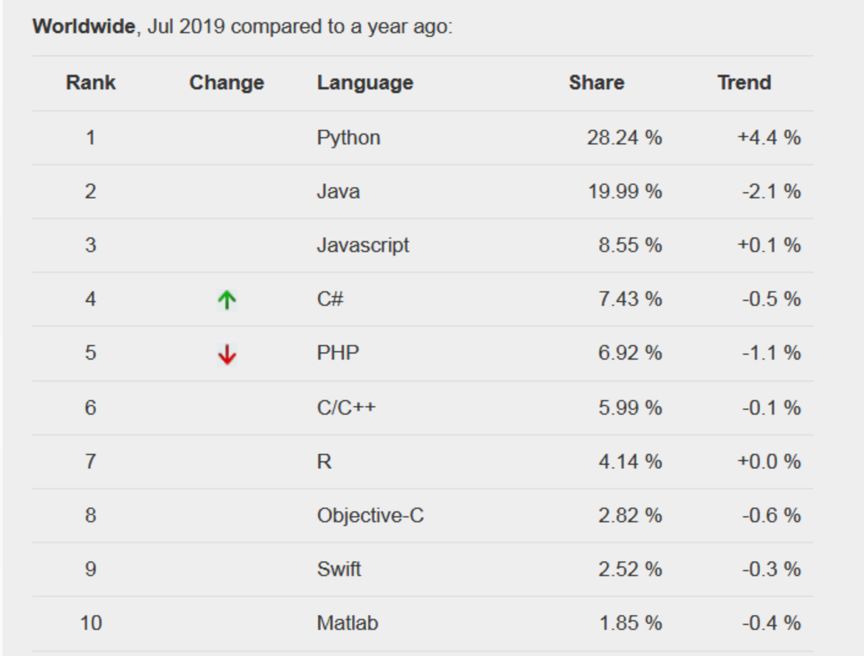This screenshot has height=656, width=864.
Task: Click the R language name
Action: tap(324, 462)
